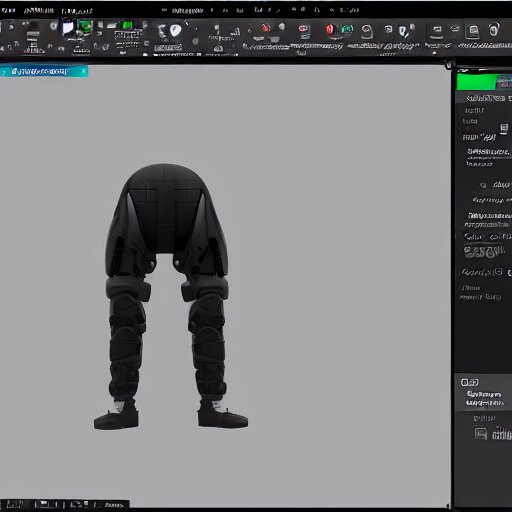The width and height of the screenshot is (512, 512).
Task: Select the white-blue square icon in the ribbon
Action: 68,27
